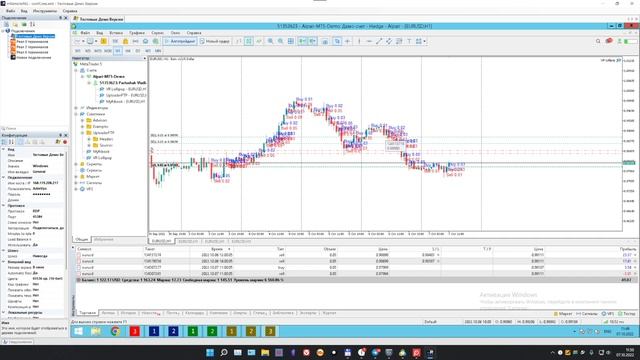This screenshot has width=640, height=360.
Task: Select the text label T tool
Action: tap(409, 41)
